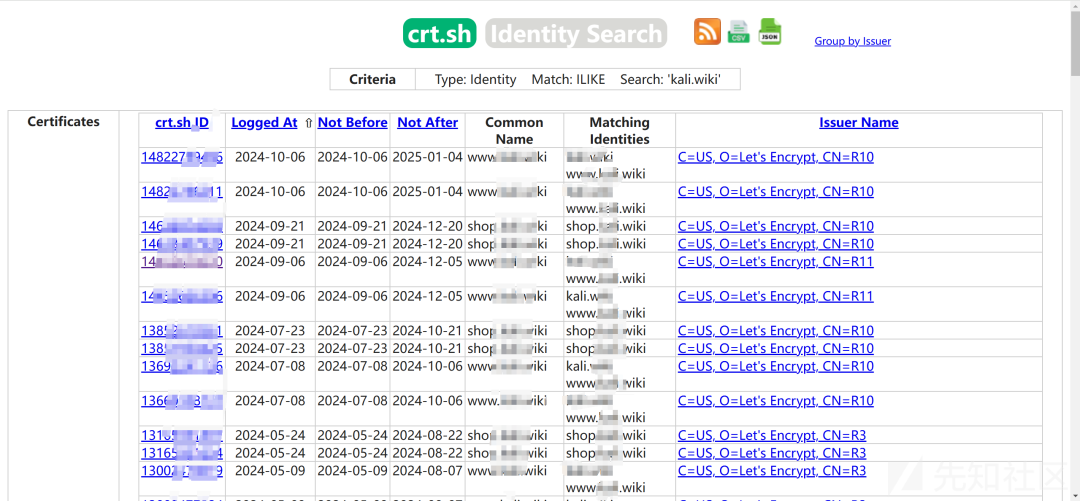Screen dimensions: 1080x501
Task: Click the 'Match: ILIKE' criteria text
Action: click(568, 80)
